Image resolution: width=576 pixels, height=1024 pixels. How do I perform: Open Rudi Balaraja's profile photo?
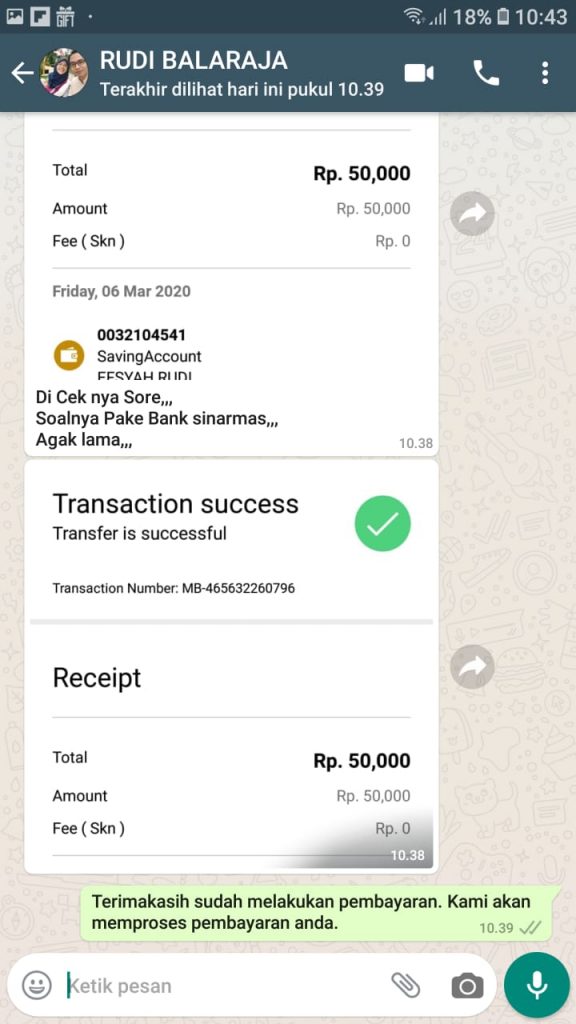click(x=63, y=73)
